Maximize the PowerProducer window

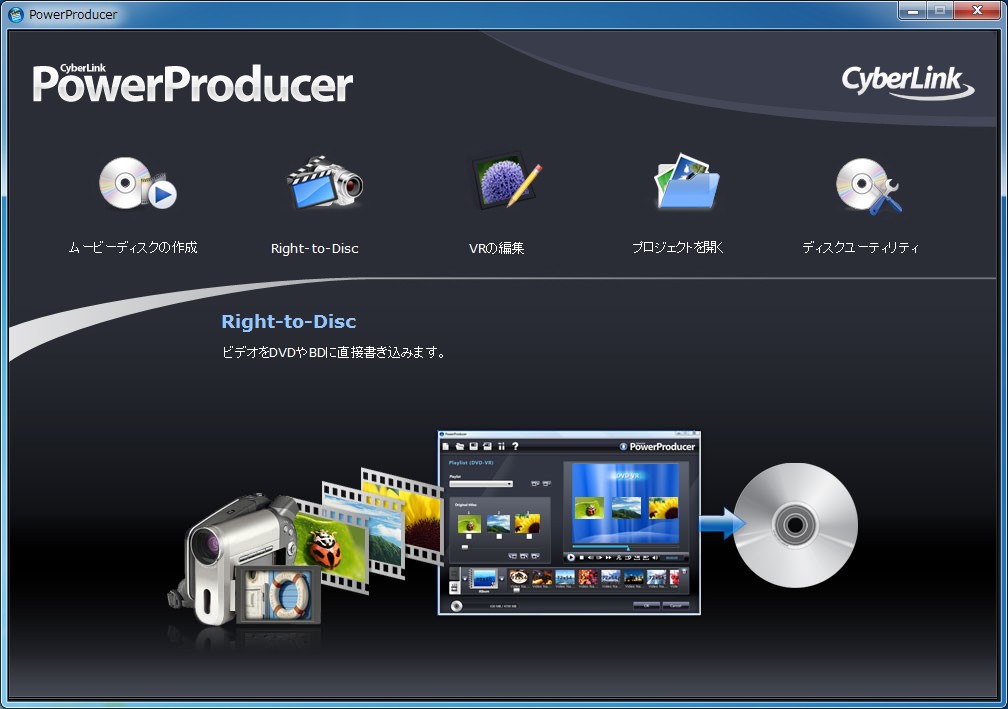click(940, 10)
